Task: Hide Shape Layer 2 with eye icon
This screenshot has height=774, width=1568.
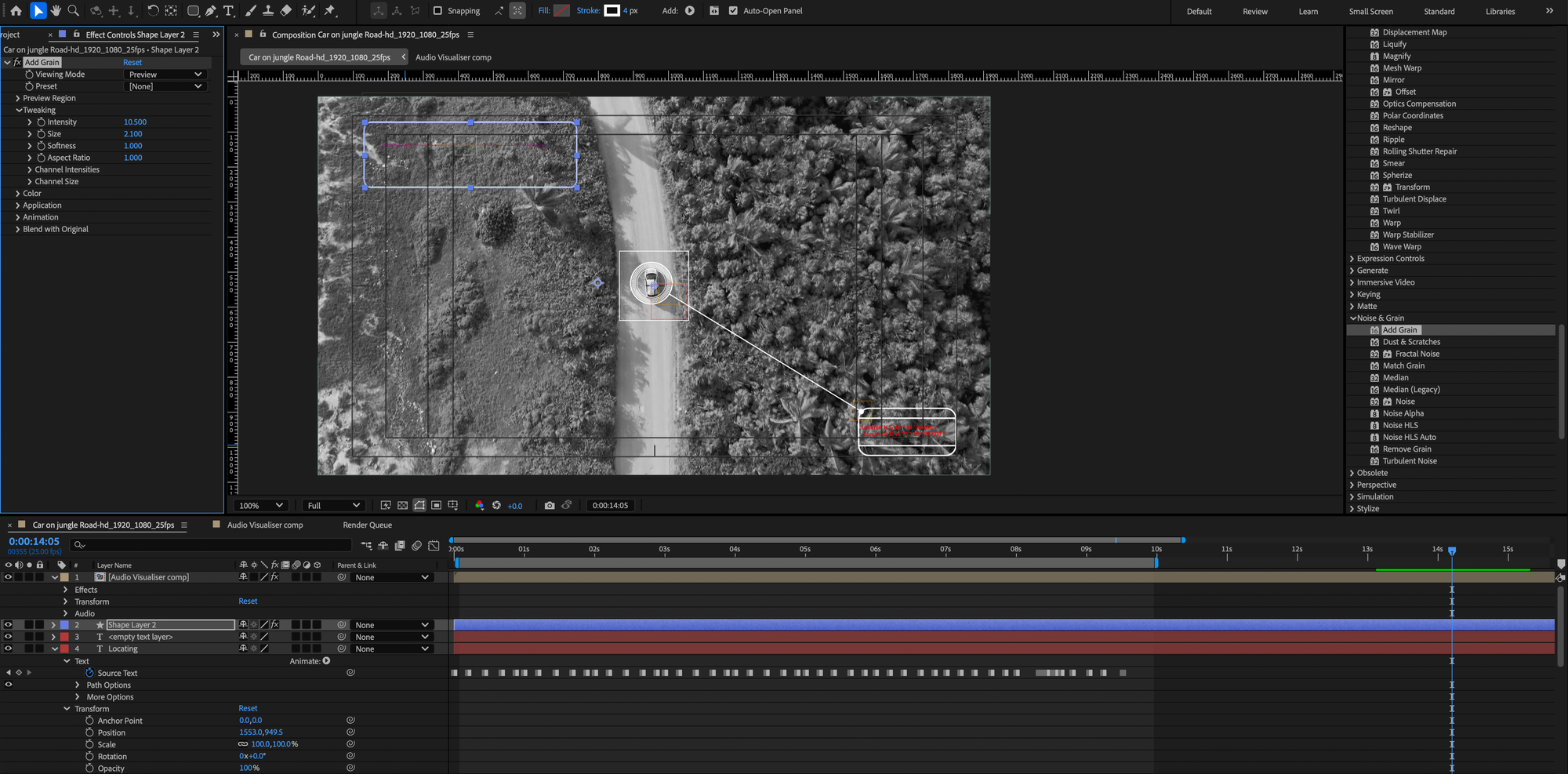Action: point(9,625)
